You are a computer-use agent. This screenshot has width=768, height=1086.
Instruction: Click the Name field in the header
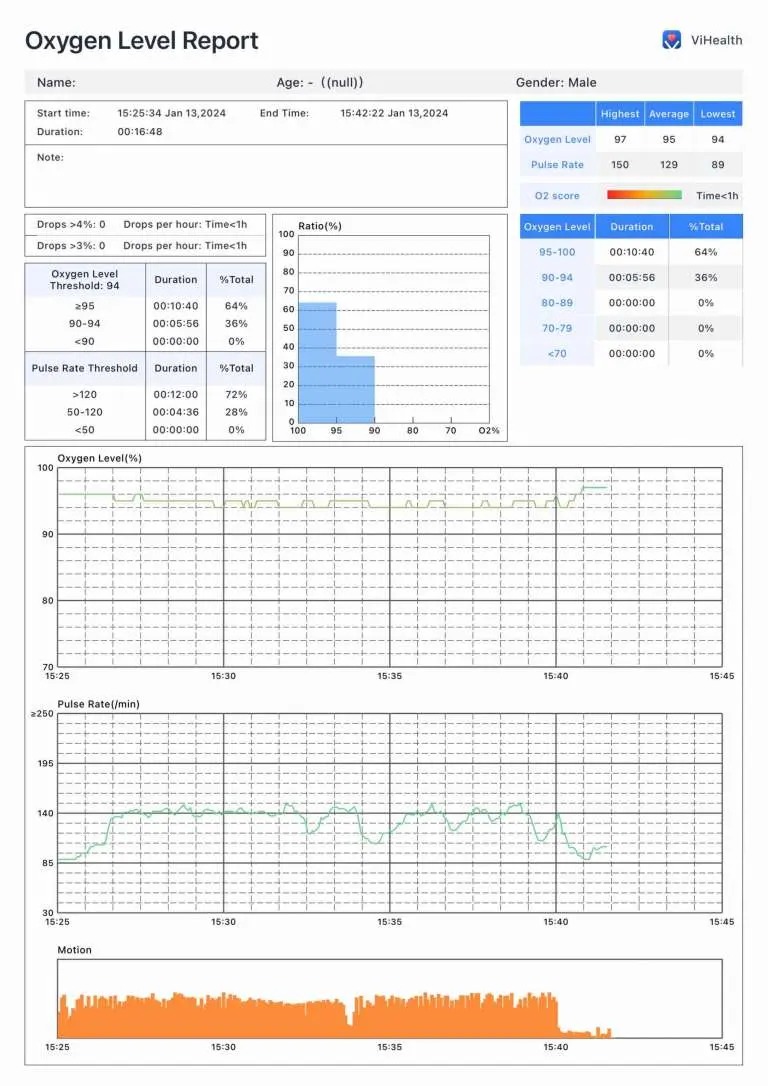(x=56, y=83)
